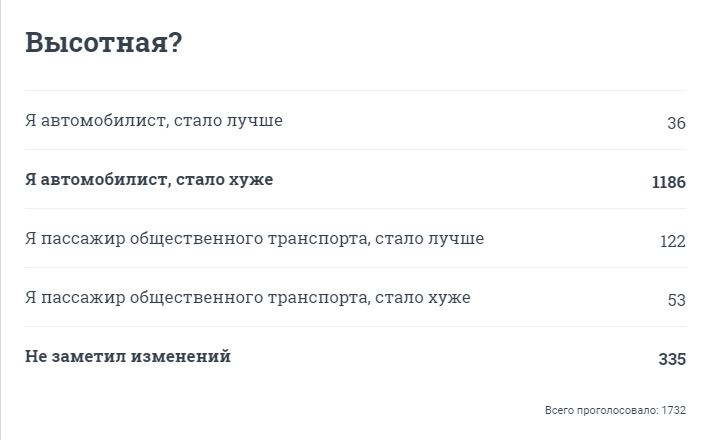
Task: Choose 'Я пассажир общественного транспорта, стало лучше'
Action: click(x=255, y=238)
